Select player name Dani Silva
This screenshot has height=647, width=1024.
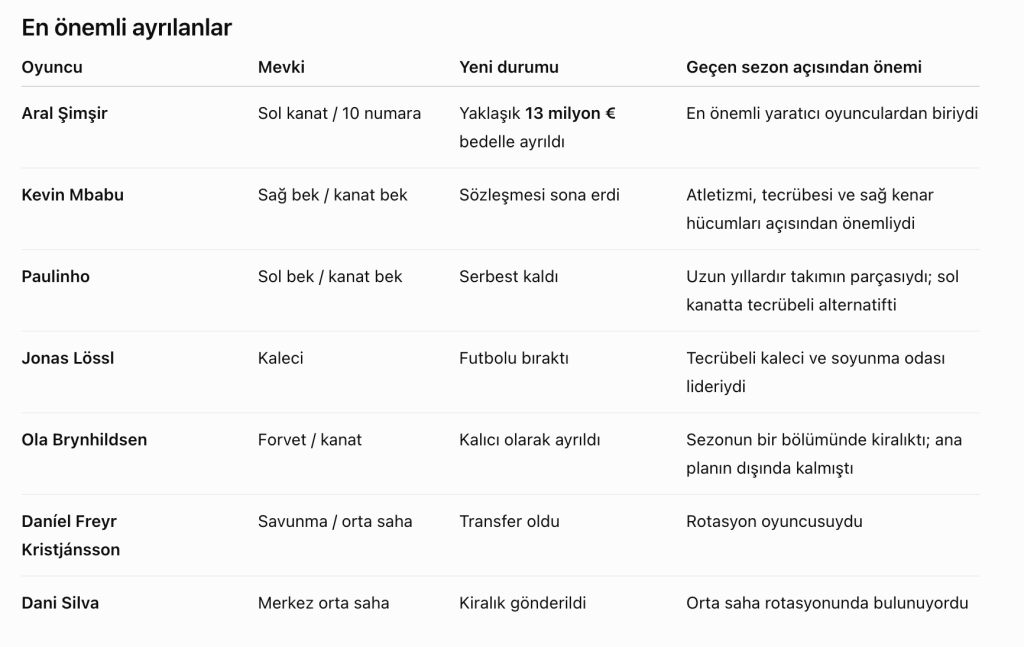pos(60,603)
